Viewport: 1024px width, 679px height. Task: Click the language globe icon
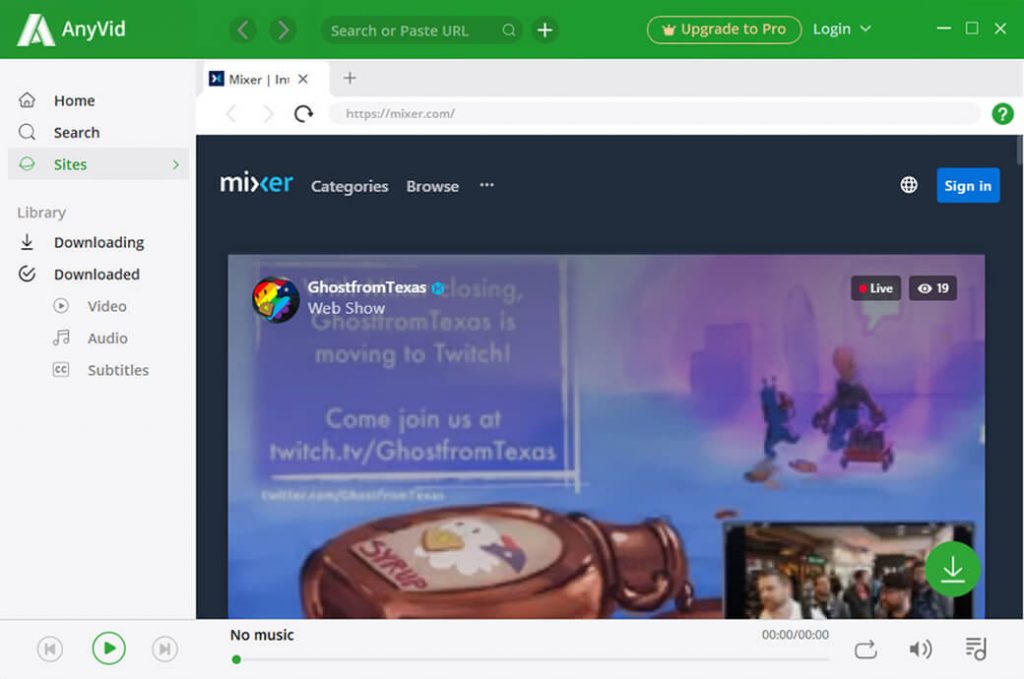909,185
